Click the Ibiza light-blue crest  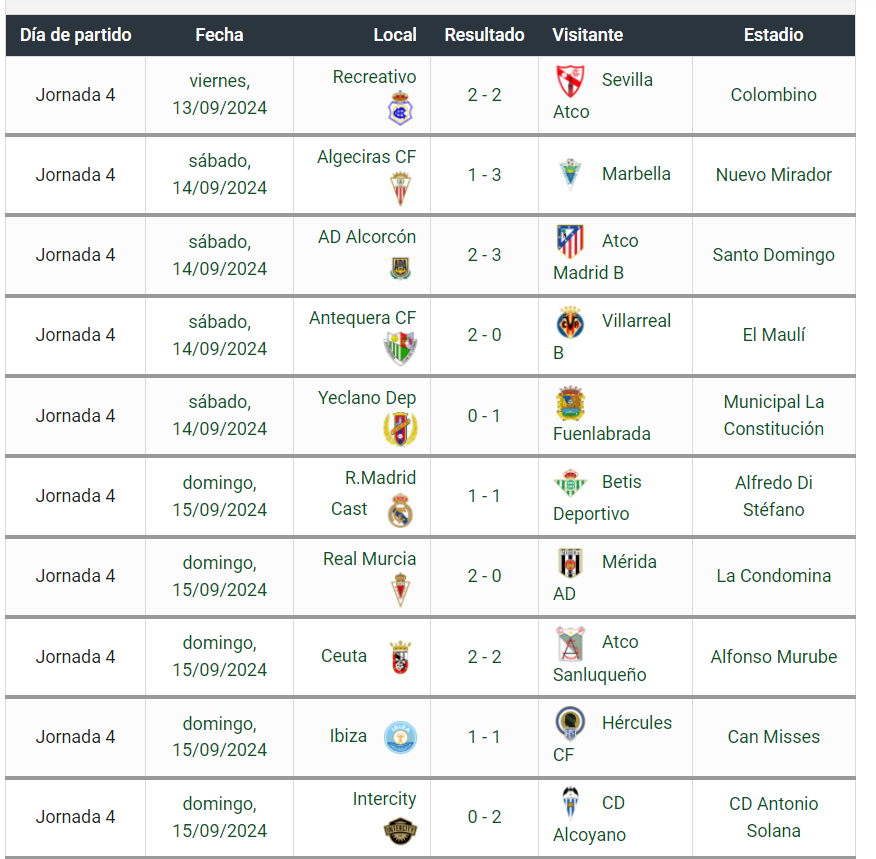400,737
